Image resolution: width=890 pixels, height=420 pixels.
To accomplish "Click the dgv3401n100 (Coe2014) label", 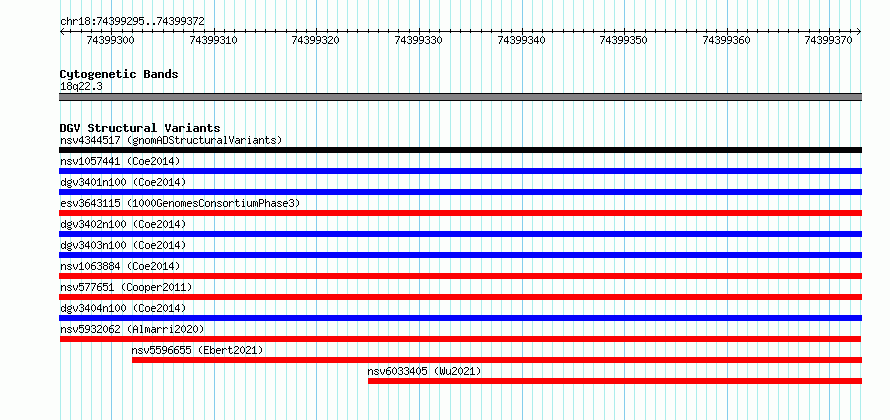I will click(123, 182).
